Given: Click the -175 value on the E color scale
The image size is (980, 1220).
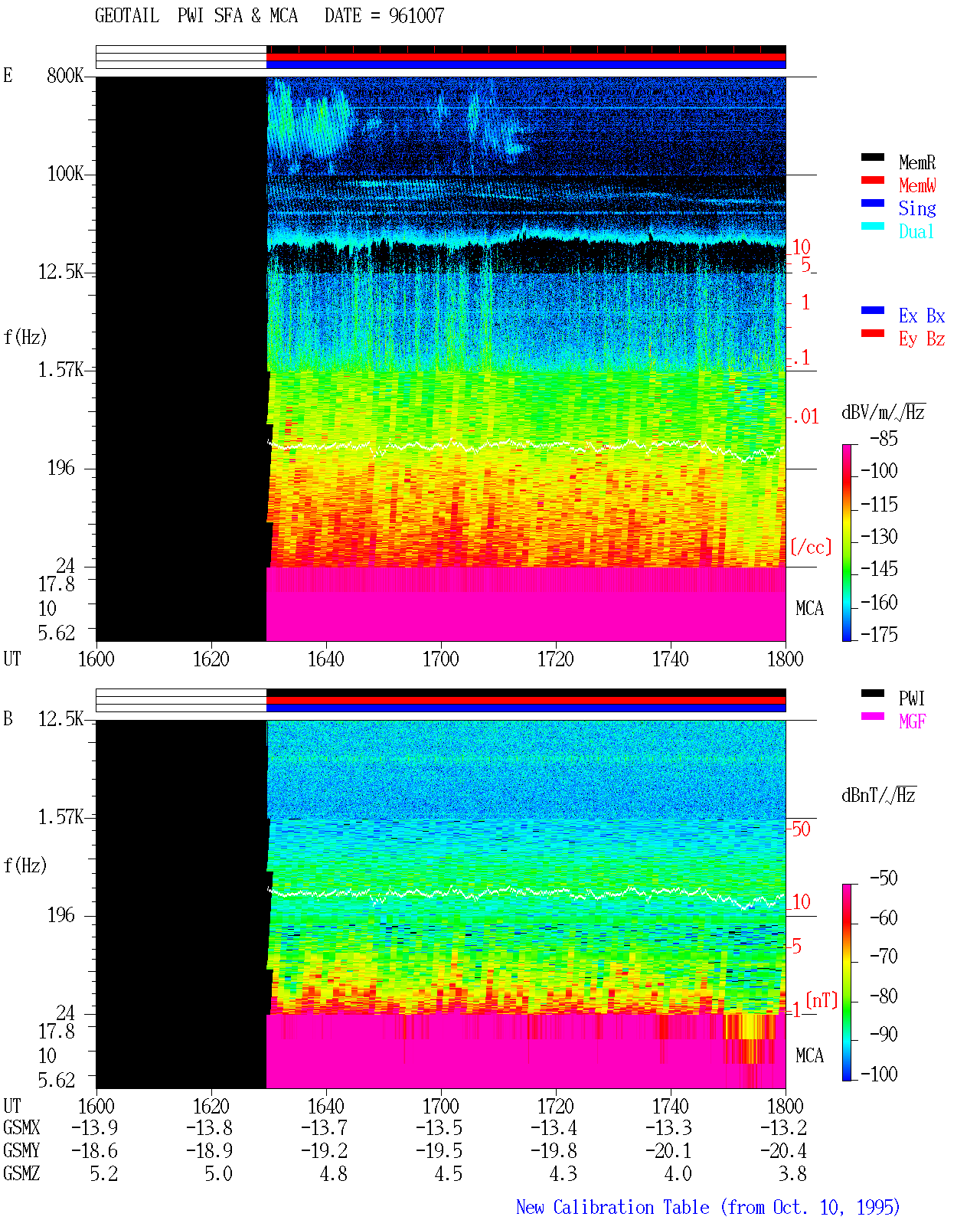Looking at the screenshot, I should pos(879,634).
